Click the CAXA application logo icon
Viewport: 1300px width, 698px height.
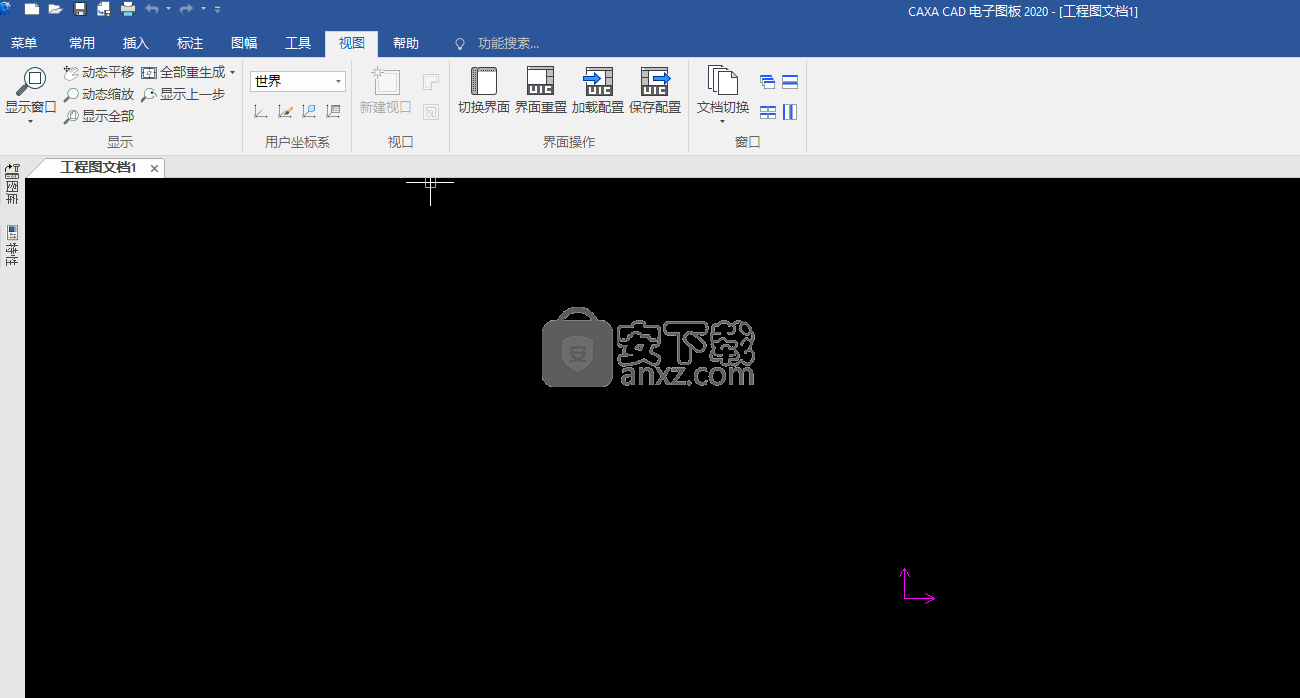click(x=6, y=9)
